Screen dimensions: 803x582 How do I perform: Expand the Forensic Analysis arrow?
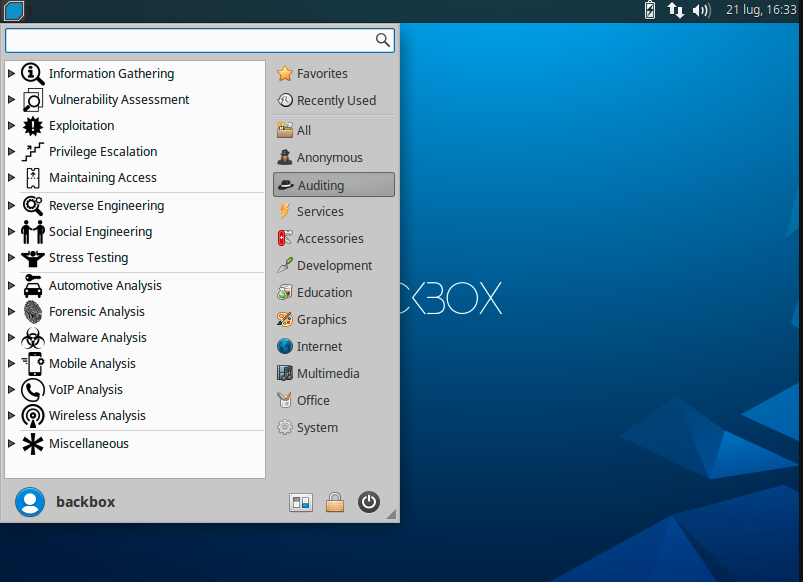(11, 312)
